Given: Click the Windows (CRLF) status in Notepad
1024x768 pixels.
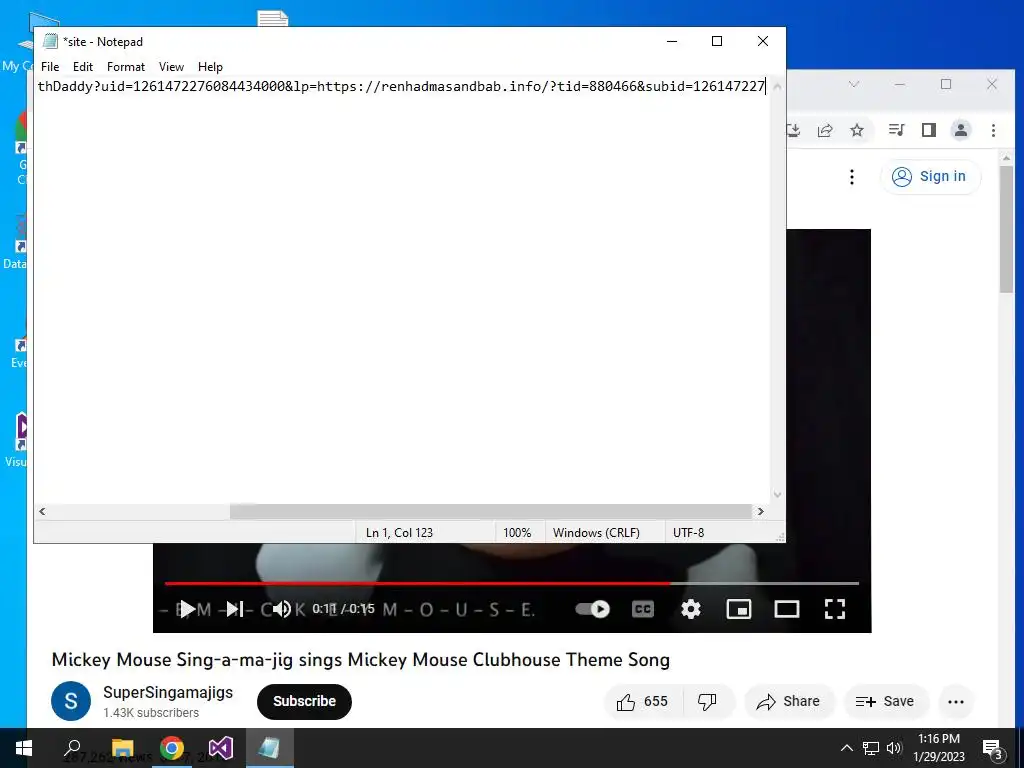Looking at the screenshot, I should (x=596, y=532).
